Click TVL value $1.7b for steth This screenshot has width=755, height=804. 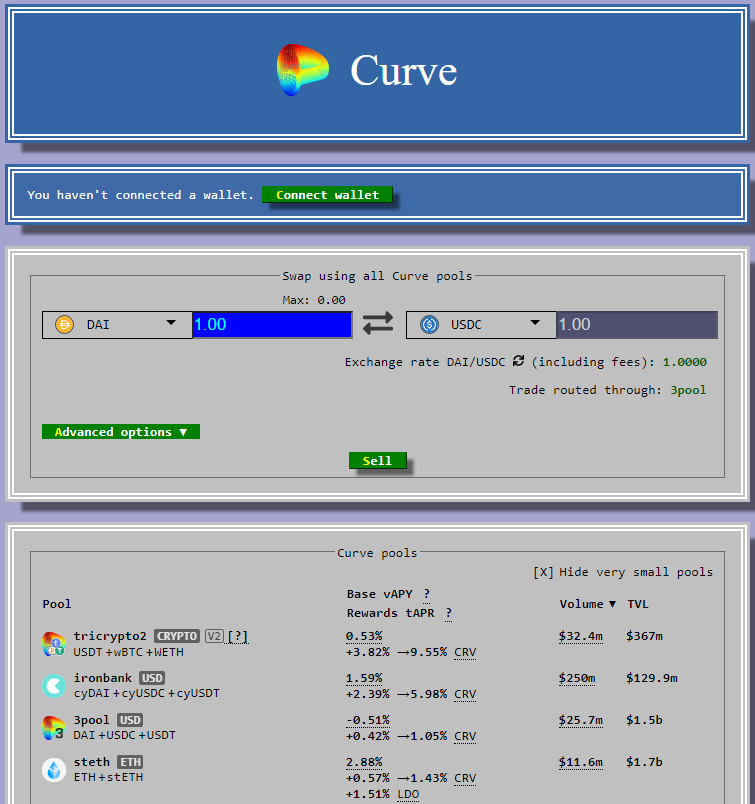click(644, 762)
